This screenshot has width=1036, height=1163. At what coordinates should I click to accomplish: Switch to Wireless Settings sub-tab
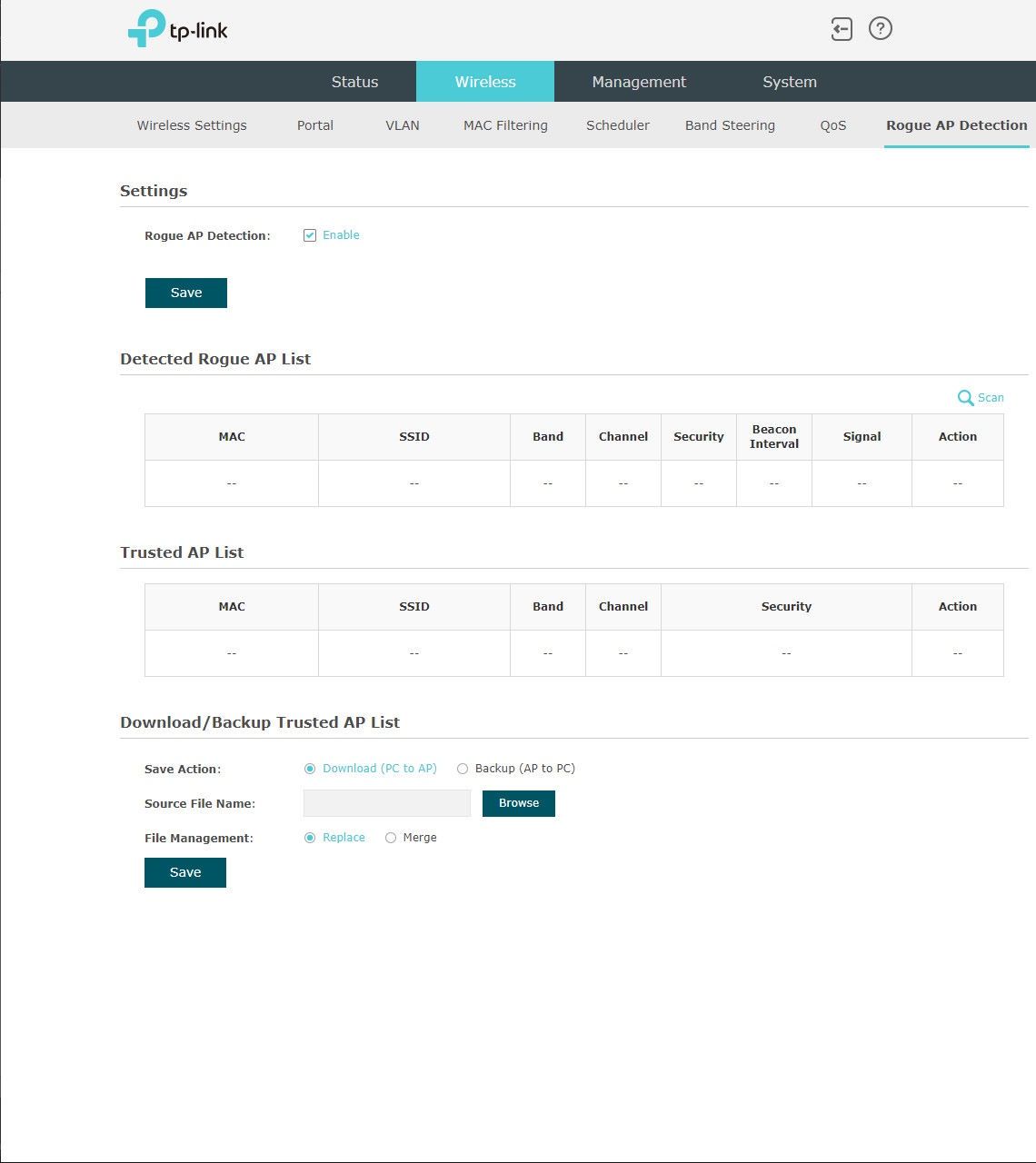click(192, 125)
